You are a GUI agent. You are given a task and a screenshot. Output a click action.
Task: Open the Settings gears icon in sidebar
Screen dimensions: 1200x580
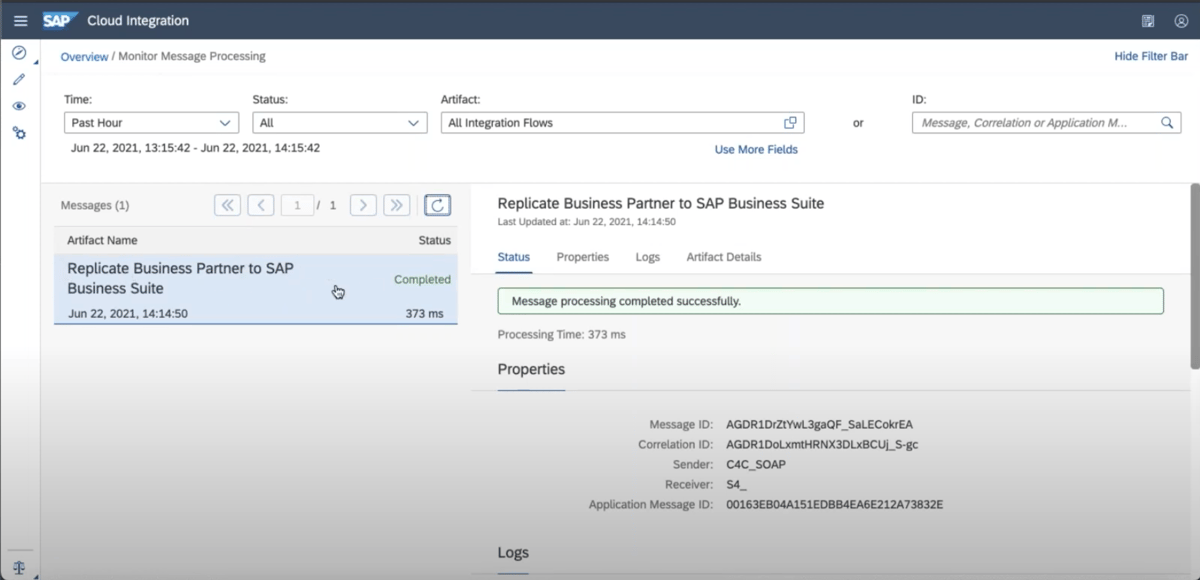19,132
